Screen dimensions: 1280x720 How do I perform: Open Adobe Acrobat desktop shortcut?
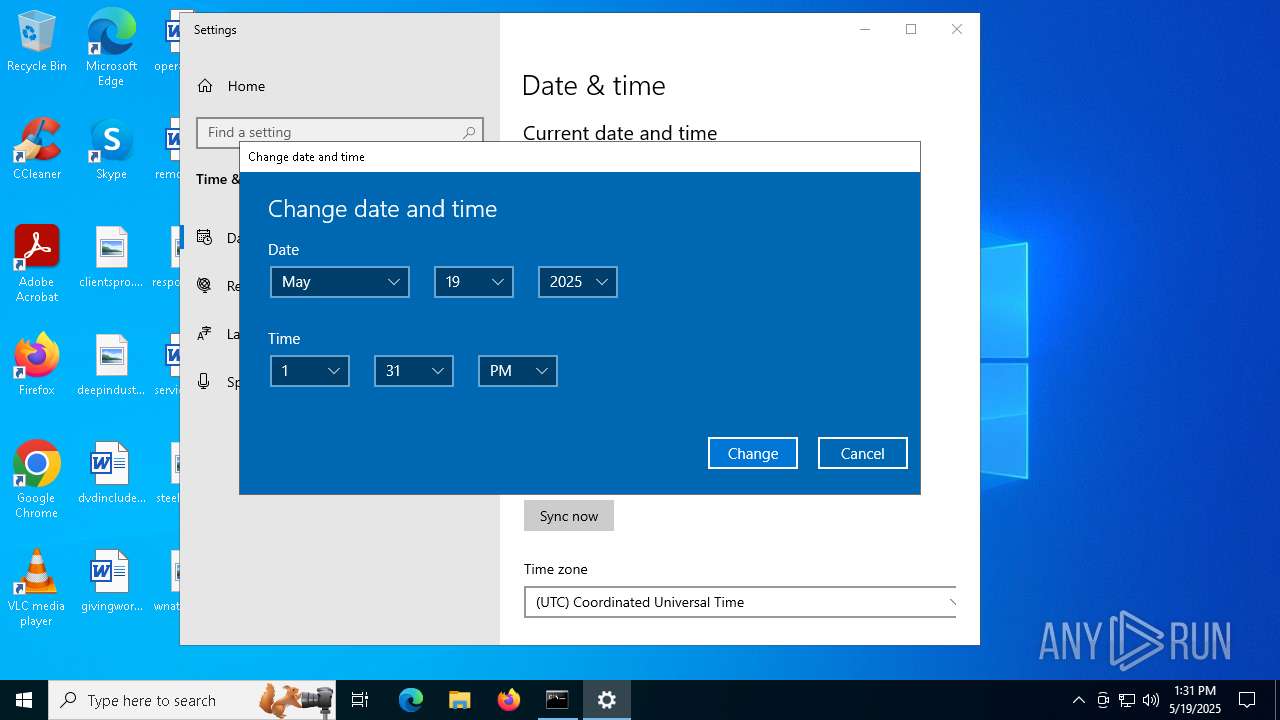click(37, 263)
